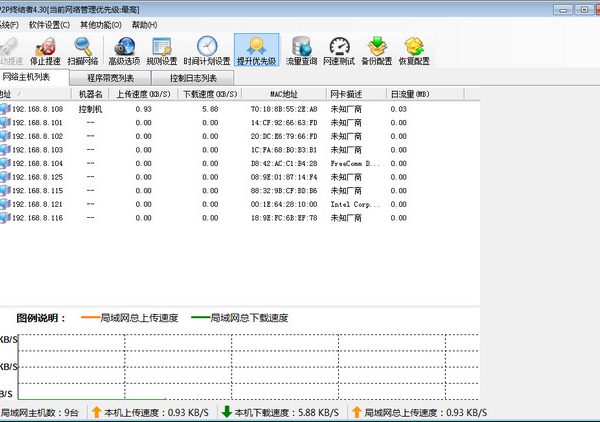
Task: Select host row 192.168.8.108
Action: point(36,108)
